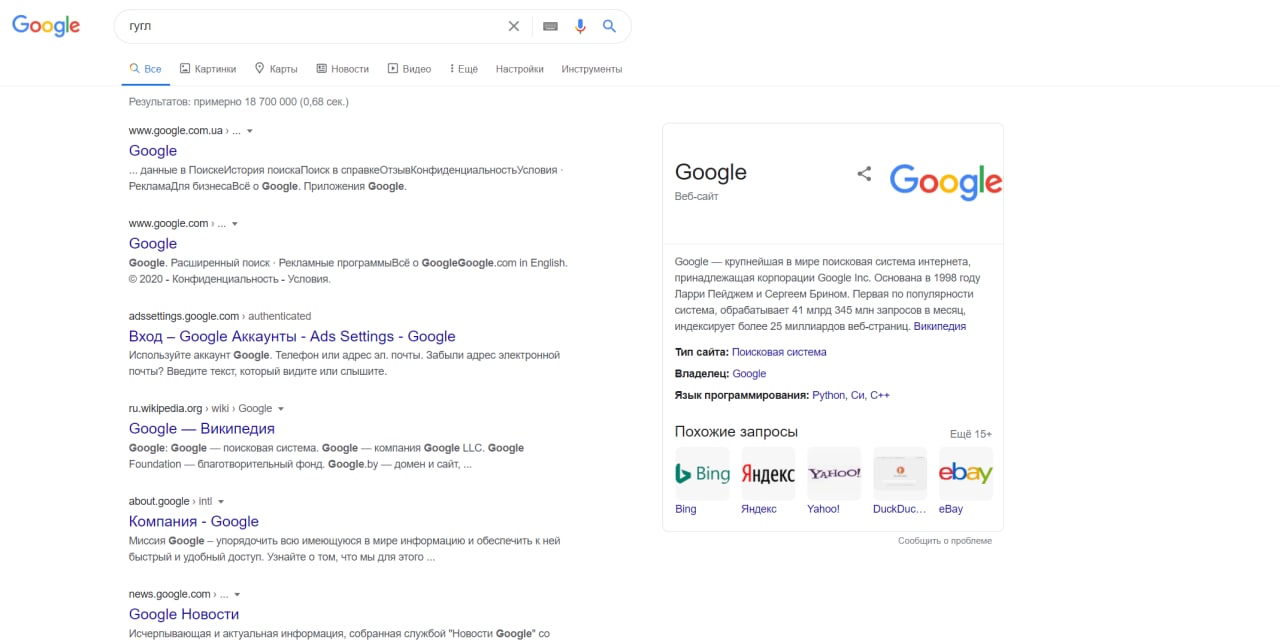
Task: Click the share icon in the Google panel
Action: coord(864,173)
